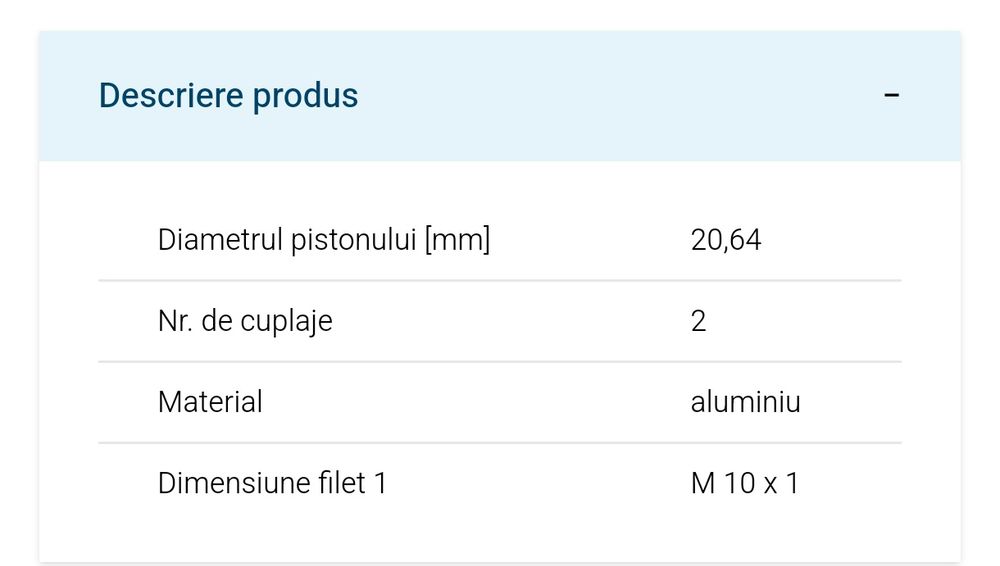The width and height of the screenshot is (1000, 566).
Task: Select the Dimensiune filet 1 label
Action: pos(272,483)
